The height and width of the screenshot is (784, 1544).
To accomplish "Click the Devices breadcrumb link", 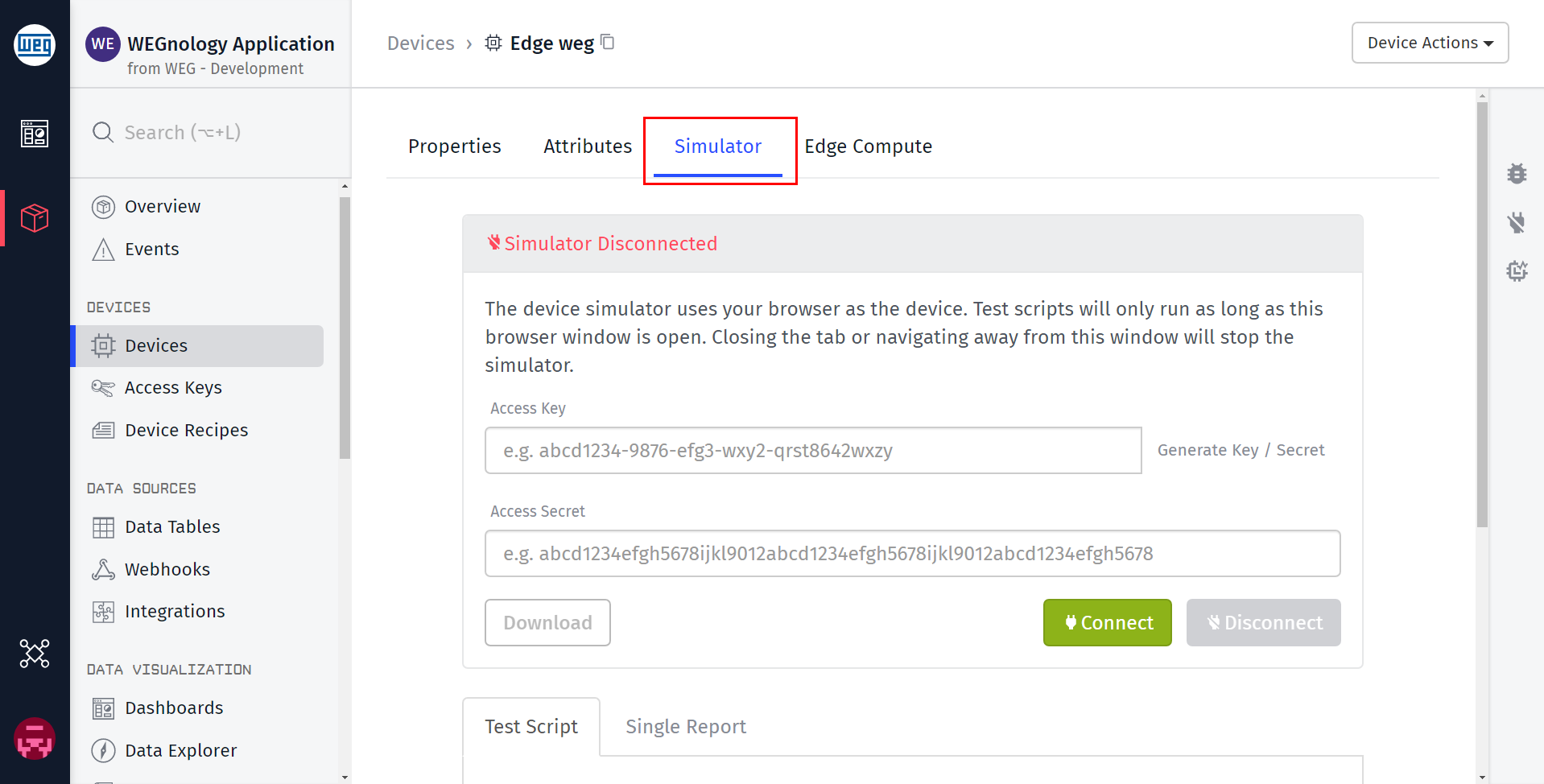I will (420, 43).
